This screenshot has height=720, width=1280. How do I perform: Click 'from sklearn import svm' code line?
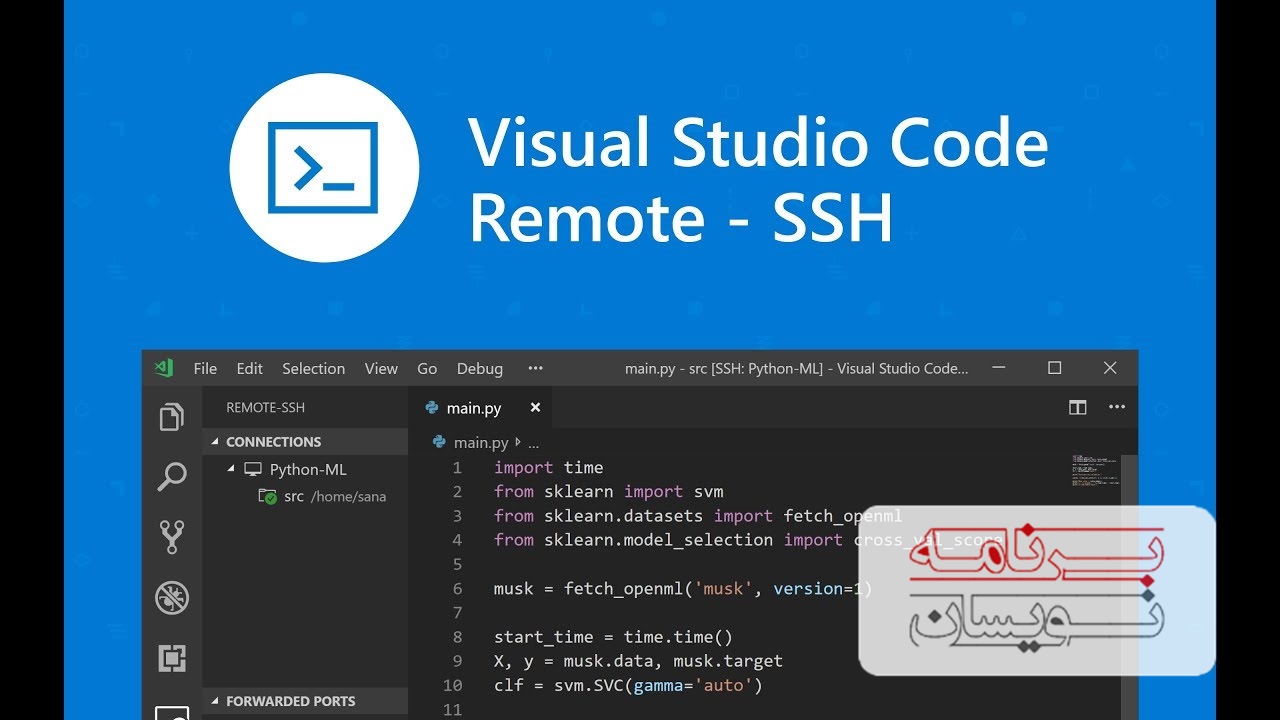point(608,491)
